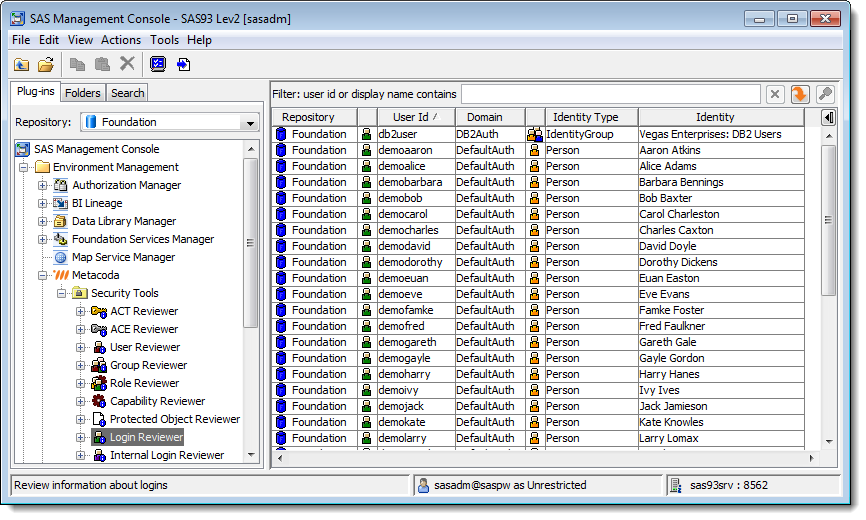
Task: Click the Map Service Manager globe icon
Action: 61,257
